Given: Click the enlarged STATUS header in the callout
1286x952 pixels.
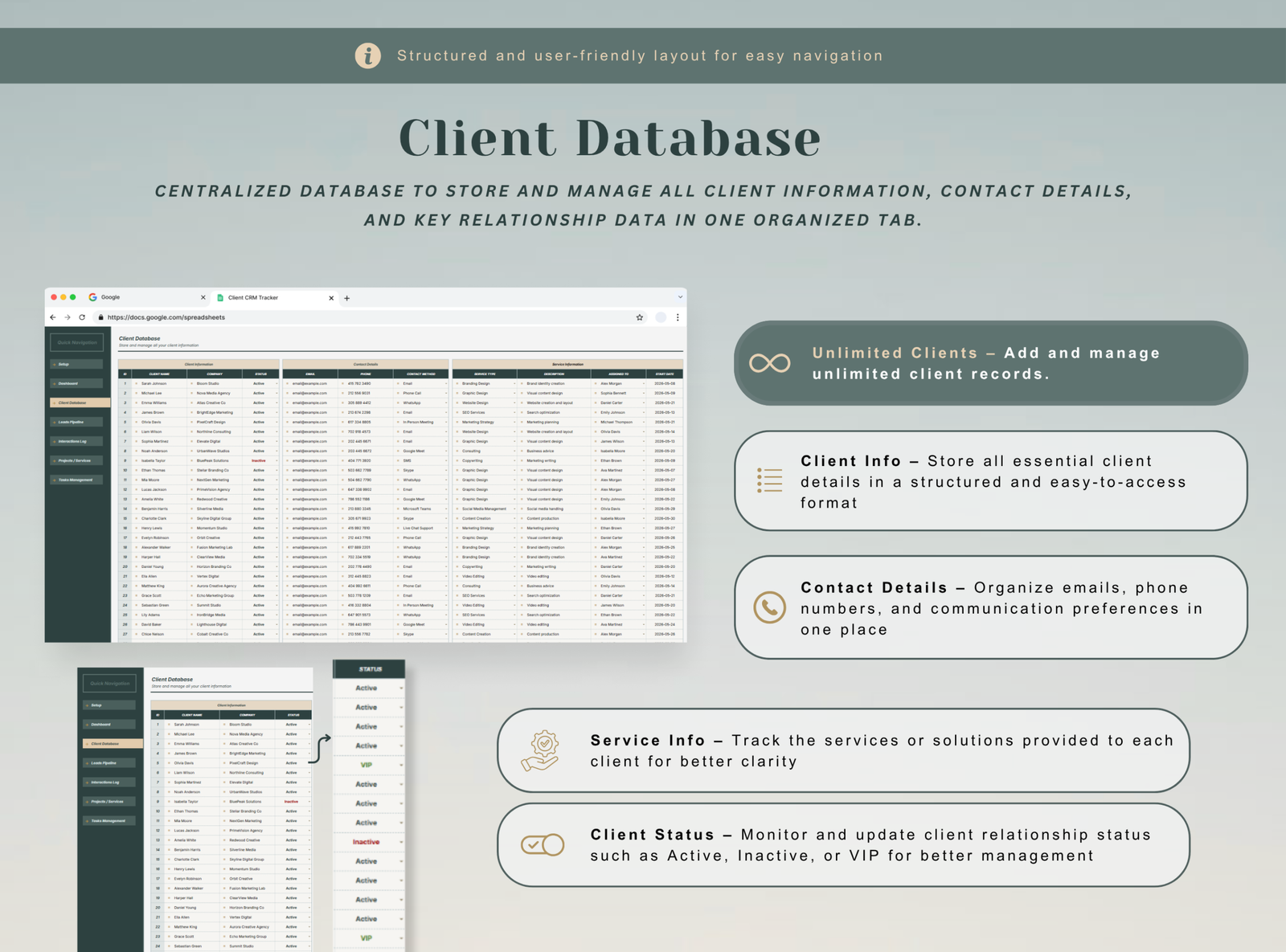Looking at the screenshot, I should point(370,669).
